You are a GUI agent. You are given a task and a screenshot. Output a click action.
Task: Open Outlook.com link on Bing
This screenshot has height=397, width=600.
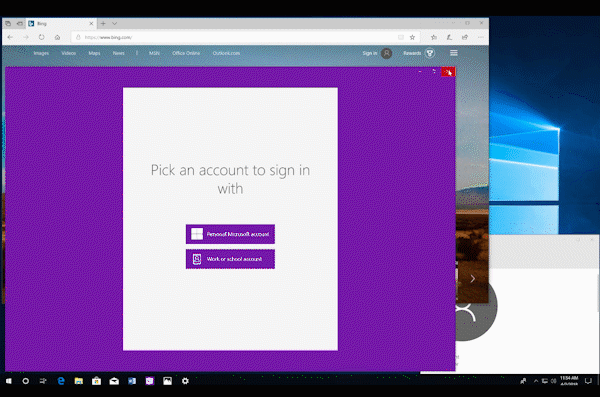(x=226, y=53)
